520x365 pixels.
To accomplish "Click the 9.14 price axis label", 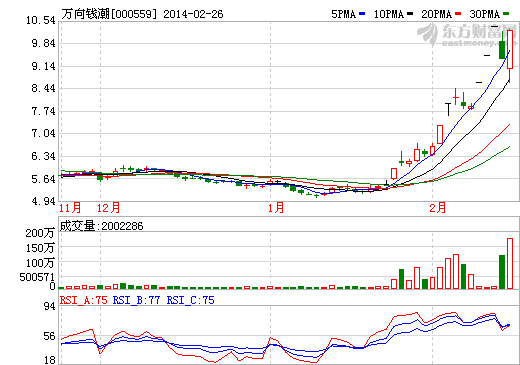I will [43, 66].
